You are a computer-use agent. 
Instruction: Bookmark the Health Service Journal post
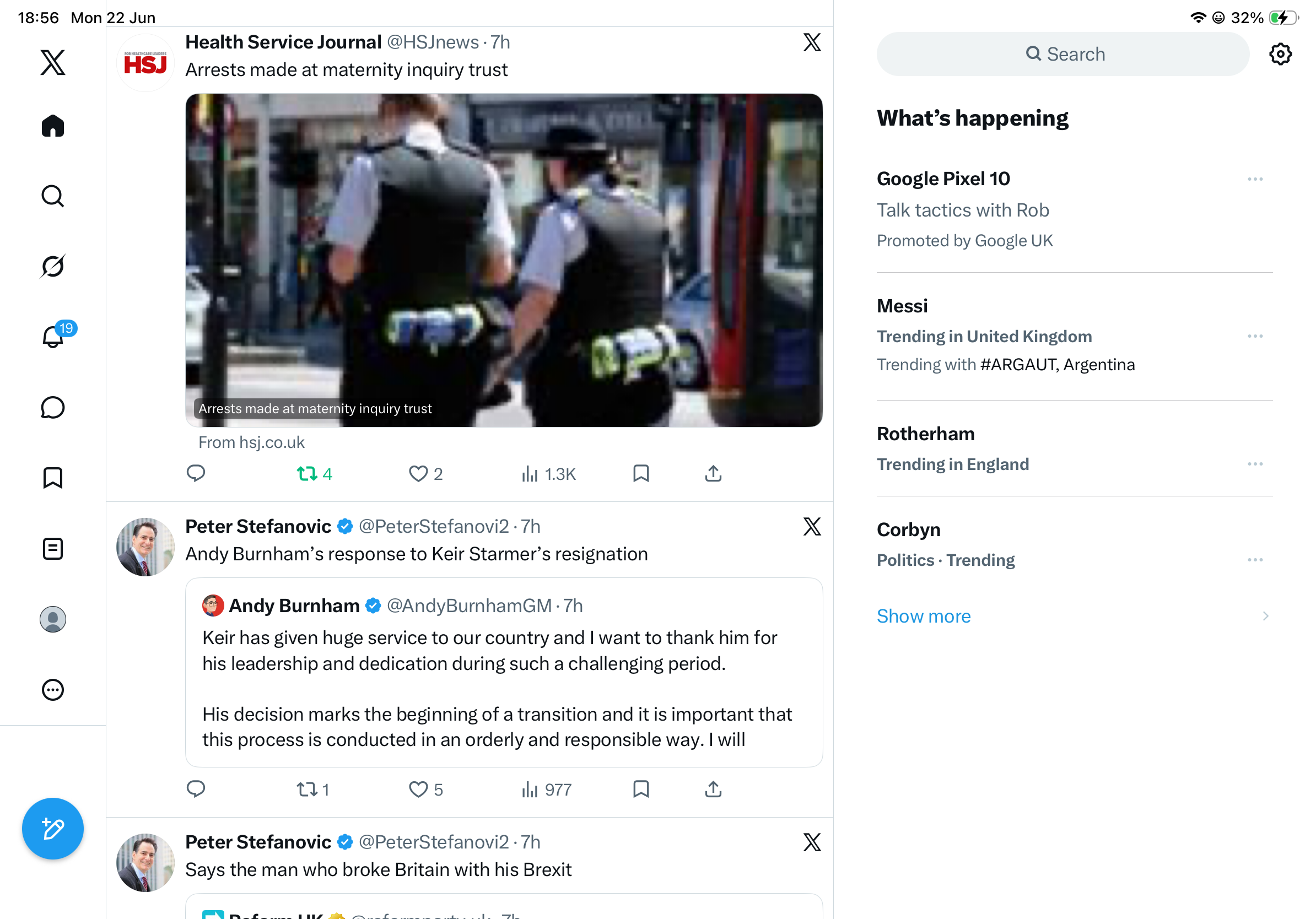(641, 474)
